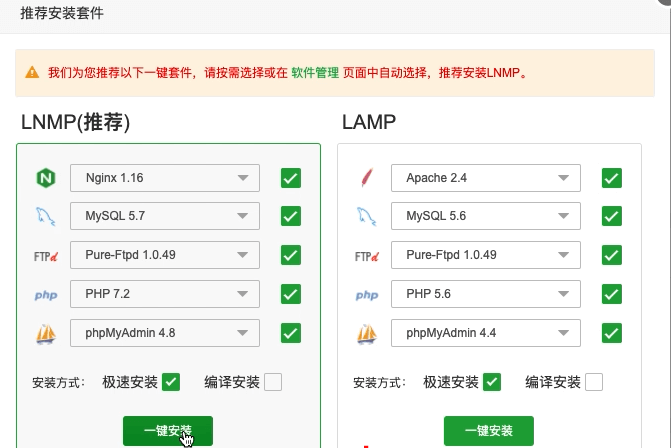Open the 软件管理 link in the notice

315,73
